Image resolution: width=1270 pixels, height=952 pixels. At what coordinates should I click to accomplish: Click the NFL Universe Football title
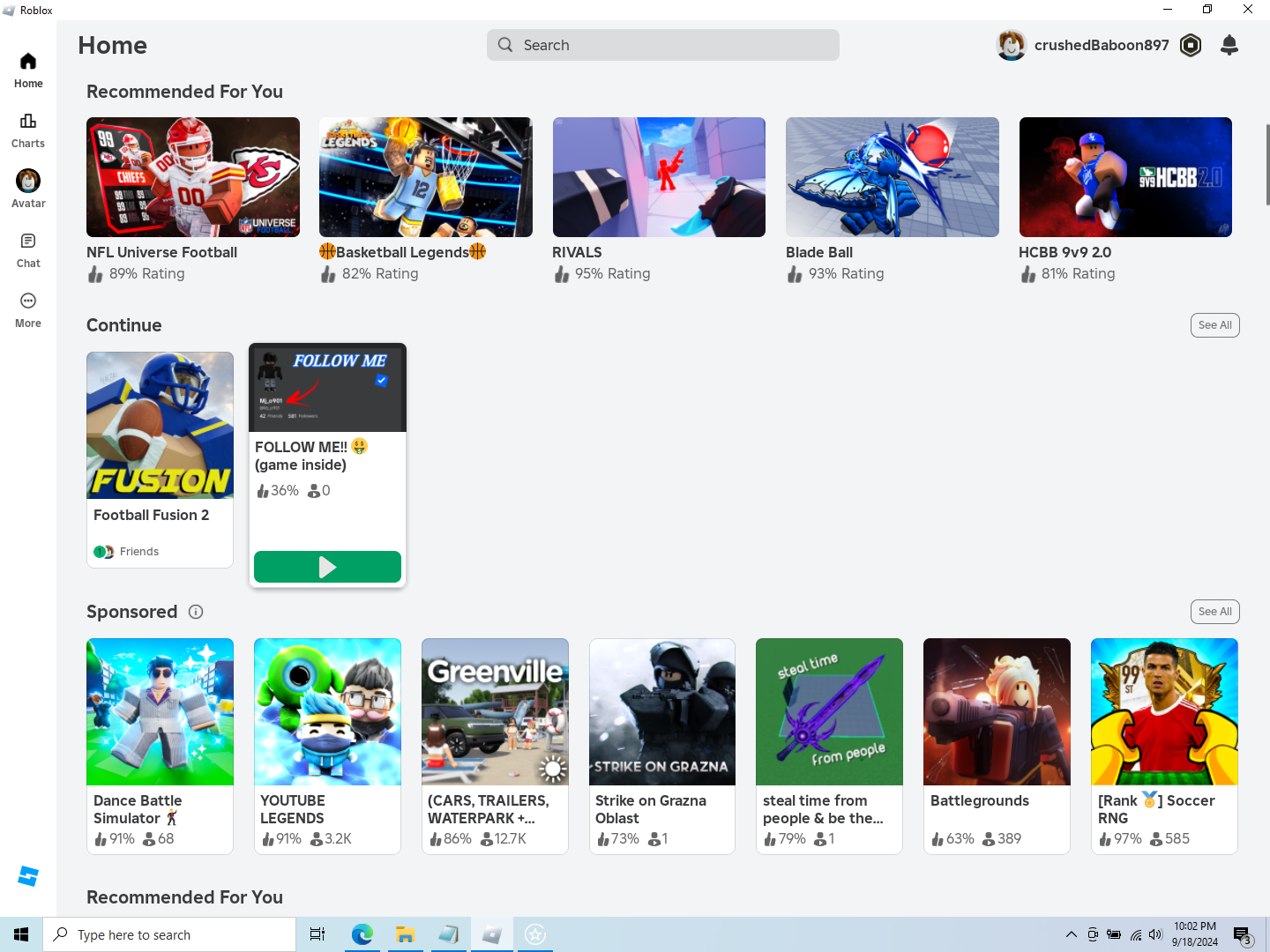click(161, 252)
